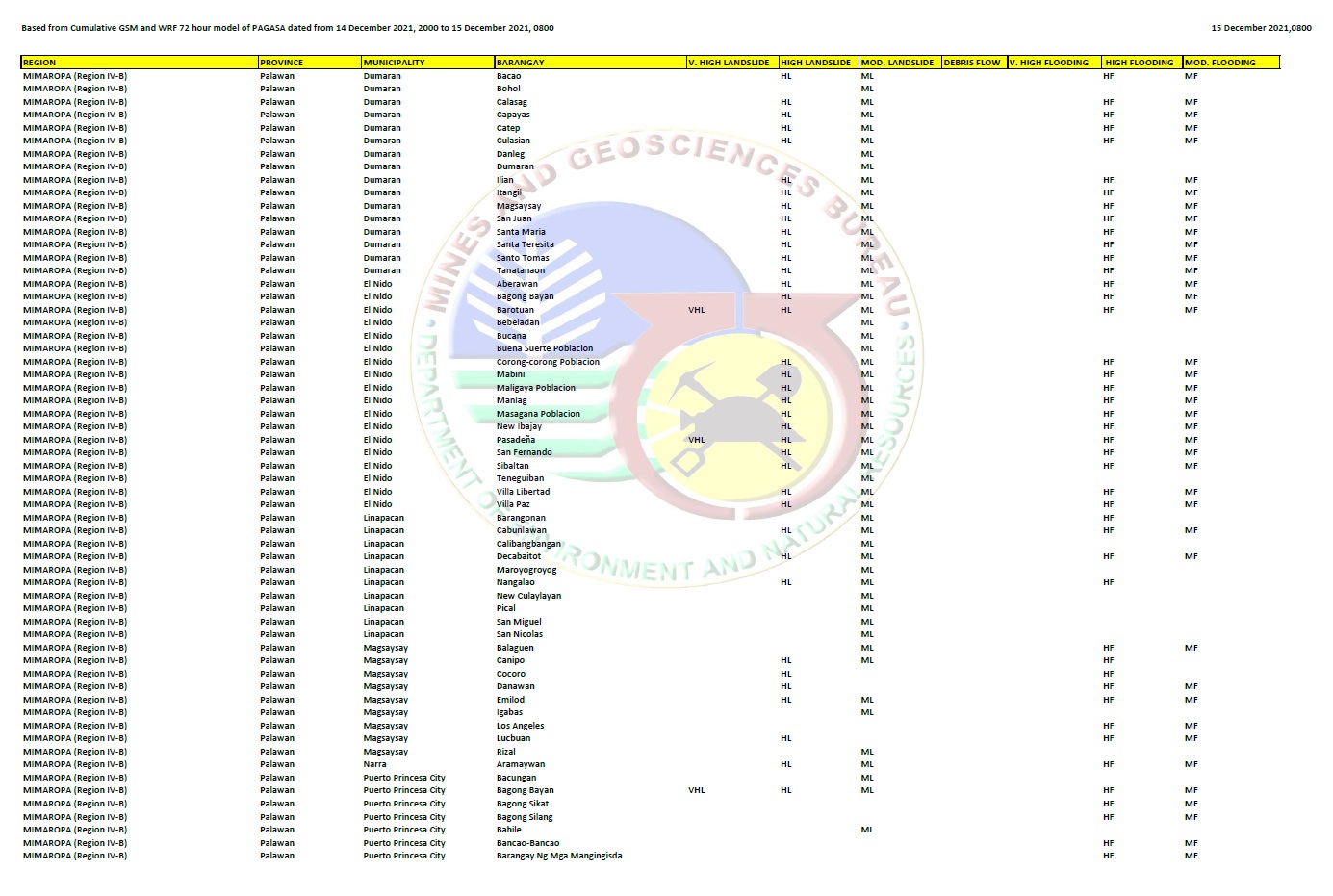Click barangay name 'Aberawan'
Screen dimensions: 1333x896
pos(517,283)
